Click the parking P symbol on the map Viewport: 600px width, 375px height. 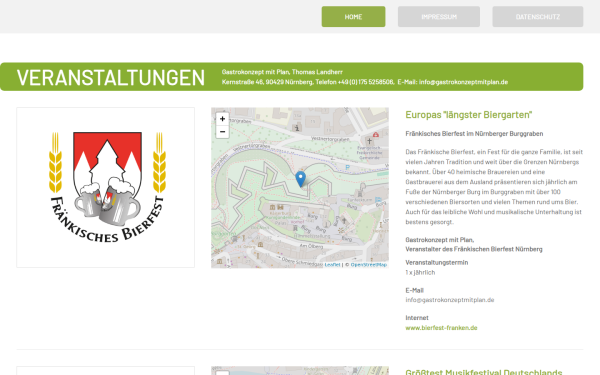(x=347, y=167)
